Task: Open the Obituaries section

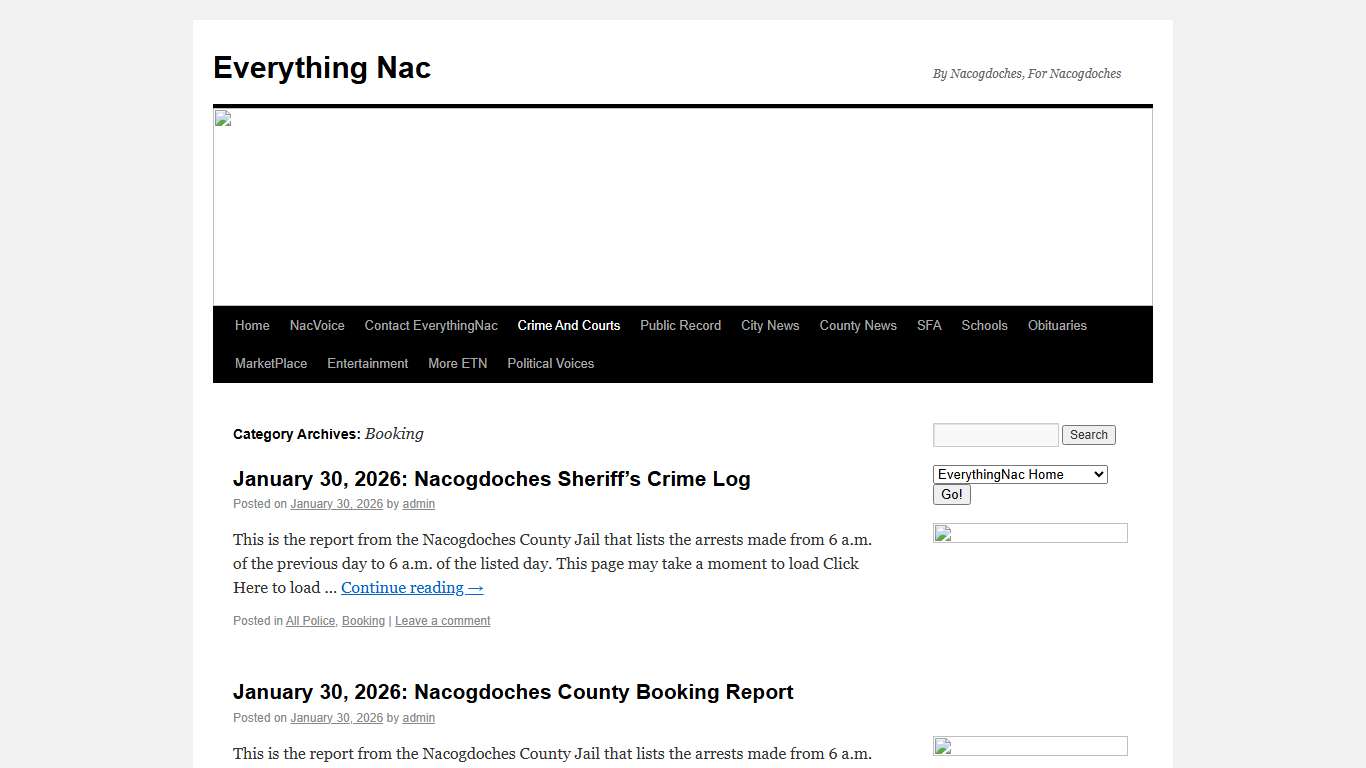Action: (x=1057, y=325)
